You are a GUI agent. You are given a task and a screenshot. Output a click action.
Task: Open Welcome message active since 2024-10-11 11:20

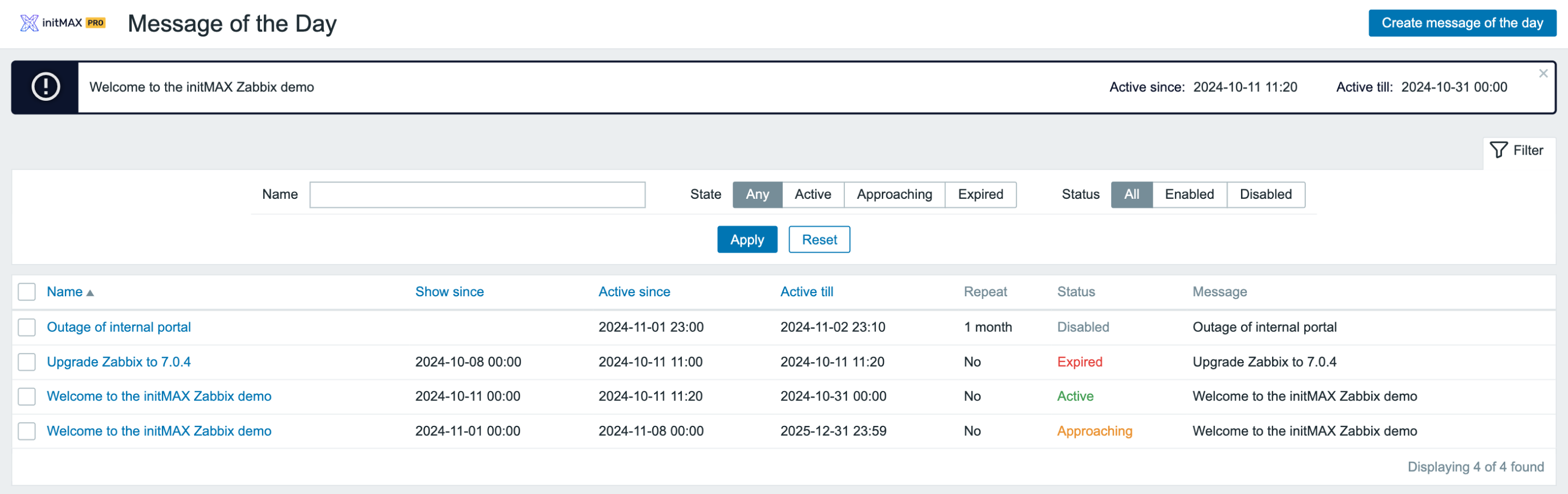click(x=159, y=397)
